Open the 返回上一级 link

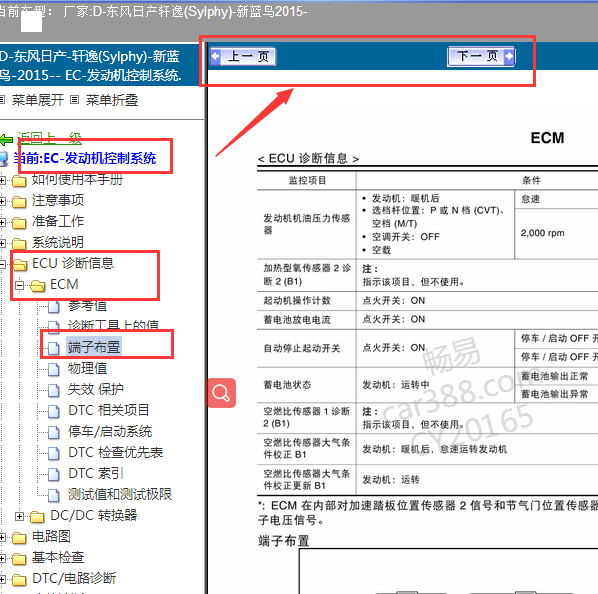pos(49,138)
